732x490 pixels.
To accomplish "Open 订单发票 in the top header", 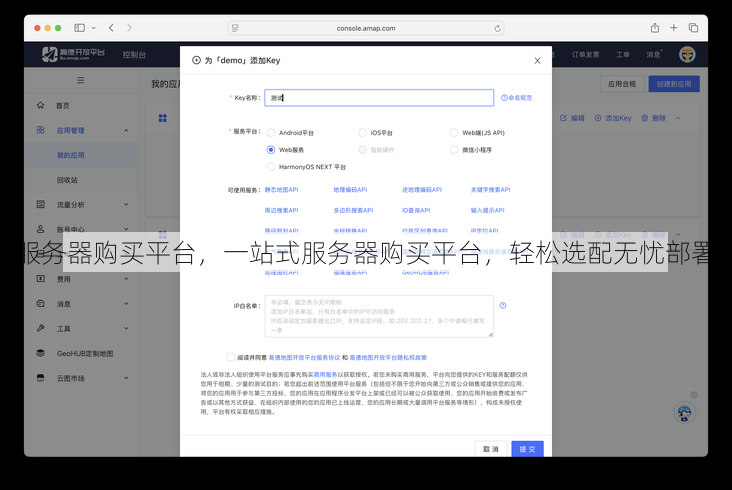I will (585, 55).
